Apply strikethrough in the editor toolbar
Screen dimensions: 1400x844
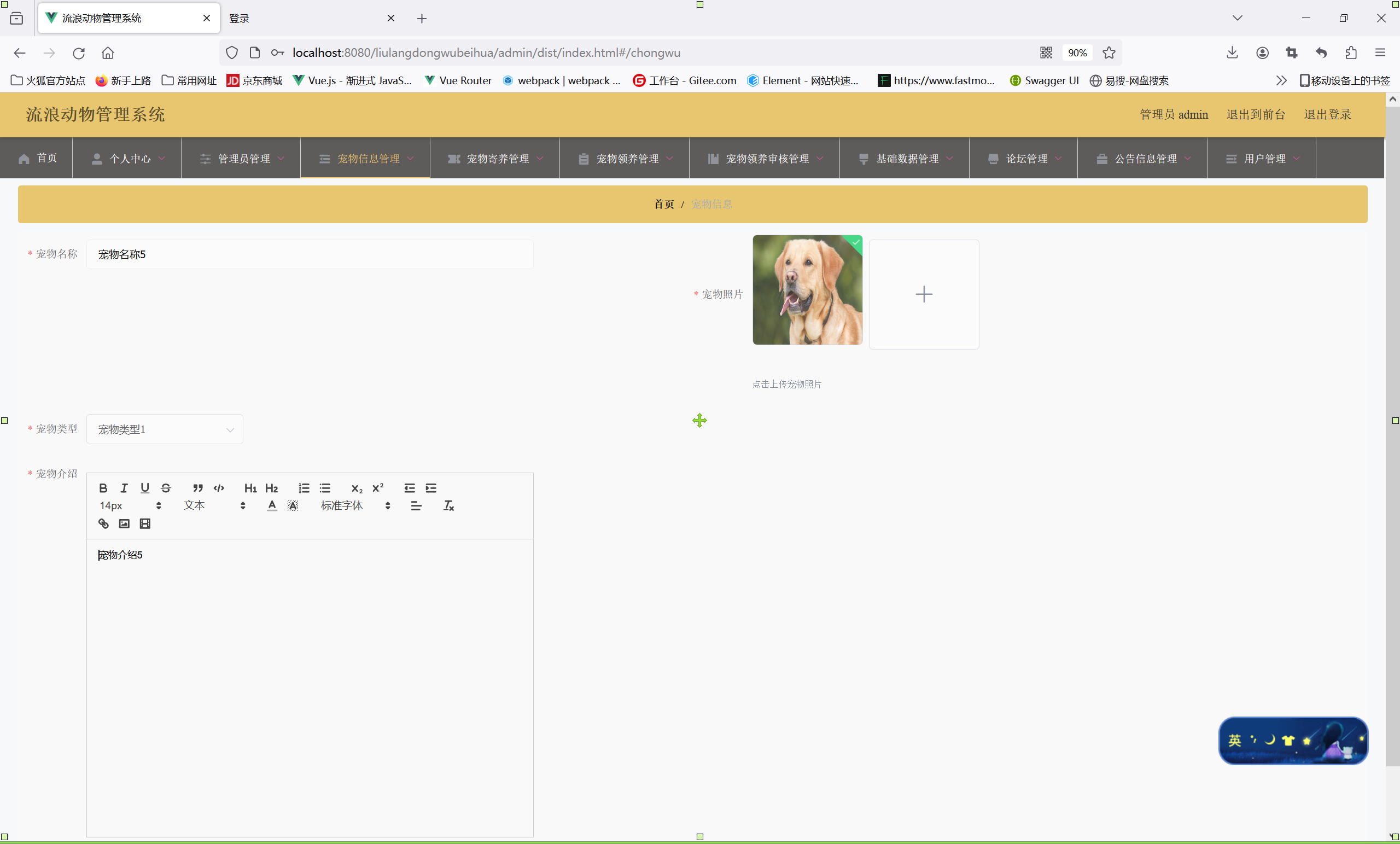point(166,488)
